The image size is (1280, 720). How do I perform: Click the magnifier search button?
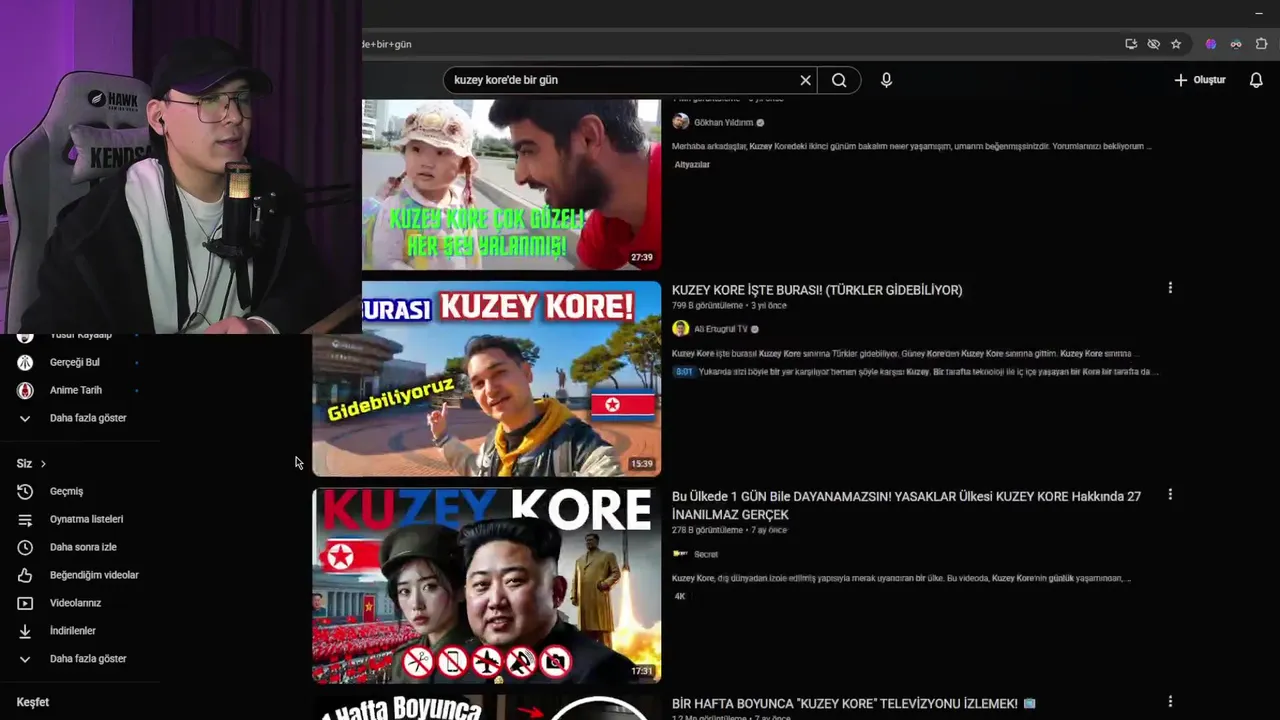click(x=839, y=80)
